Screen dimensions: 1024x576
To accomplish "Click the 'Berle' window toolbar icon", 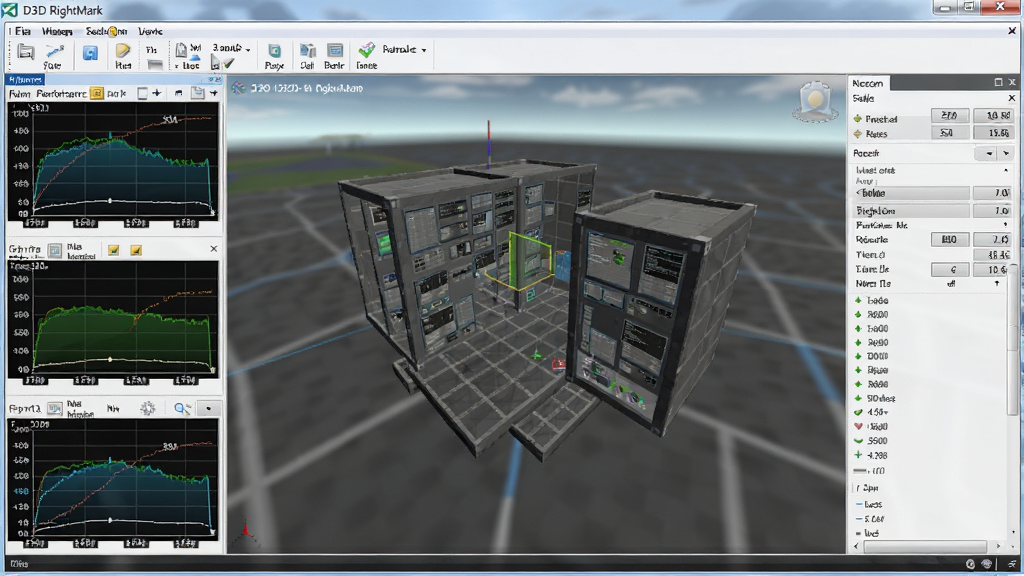I will [x=334, y=51].
